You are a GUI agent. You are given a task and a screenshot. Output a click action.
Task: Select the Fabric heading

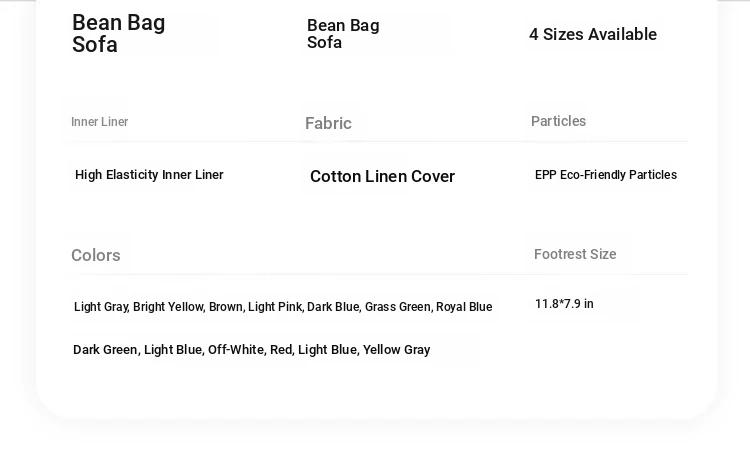coord(328,124)
